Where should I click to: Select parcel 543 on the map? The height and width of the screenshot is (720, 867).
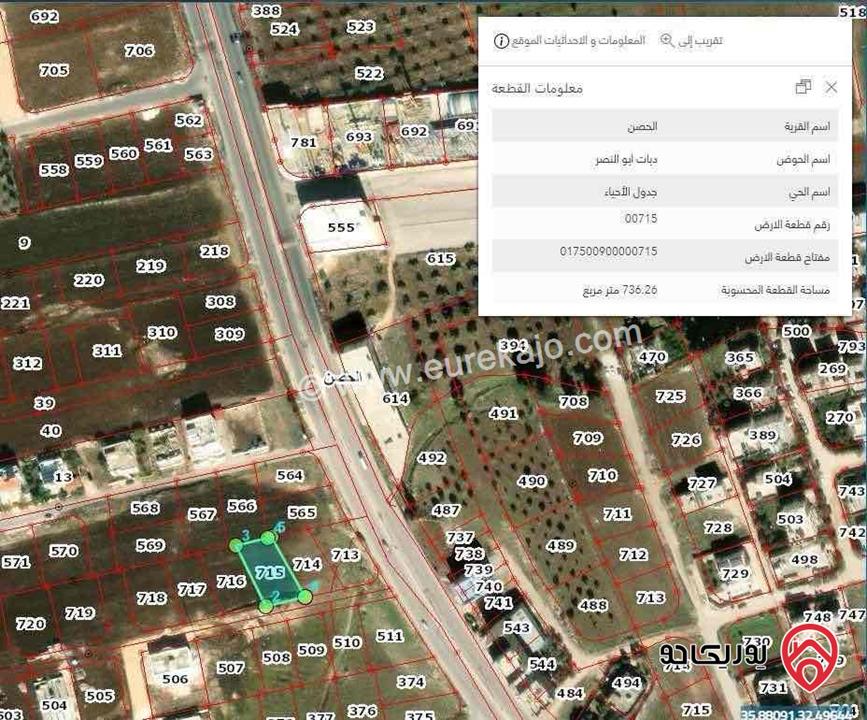click(x=516, y=628)
